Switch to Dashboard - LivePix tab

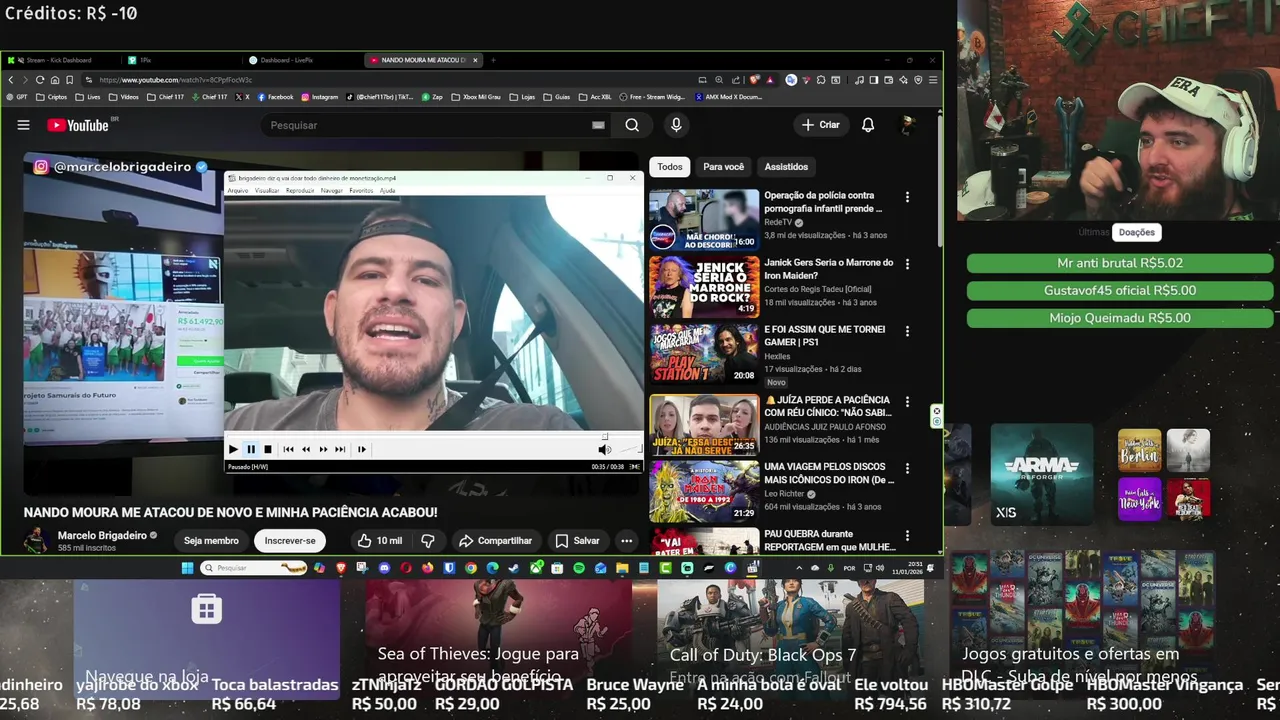coord(286,60)
